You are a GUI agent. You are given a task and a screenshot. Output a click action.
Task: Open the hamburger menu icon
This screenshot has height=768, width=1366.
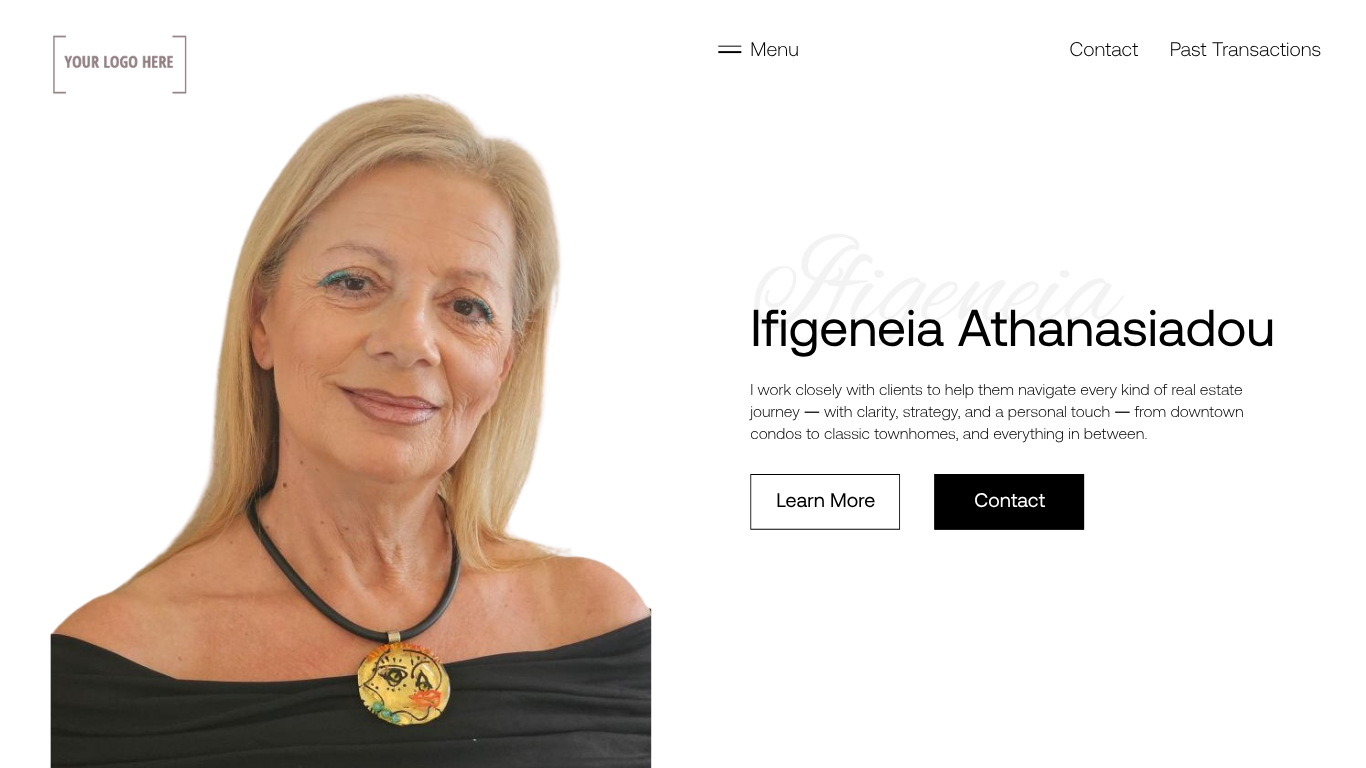tap(729, 49)
